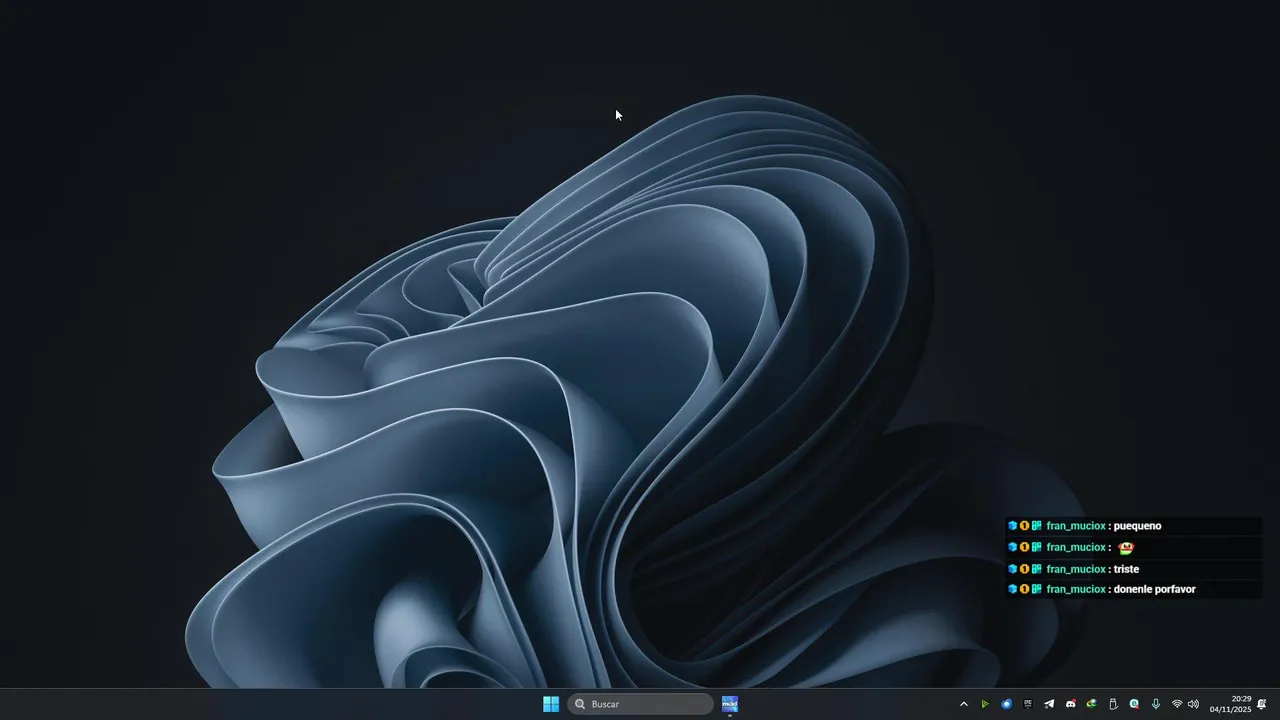
Task: Open the volume speaker tray icon
Action: tap(1193, 704)
